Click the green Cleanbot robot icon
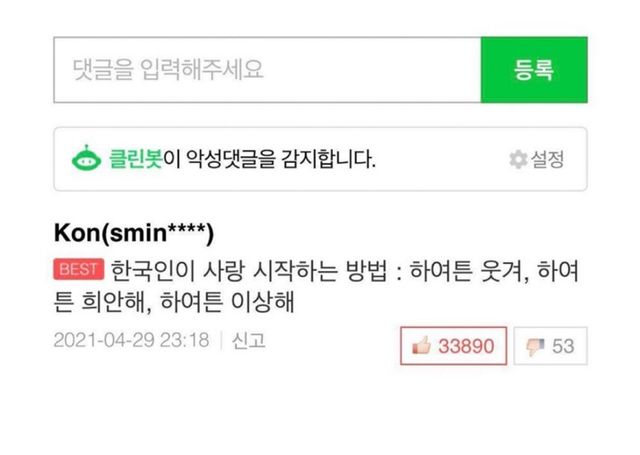This screenshot has height=455, width=640. pos(86,158)
